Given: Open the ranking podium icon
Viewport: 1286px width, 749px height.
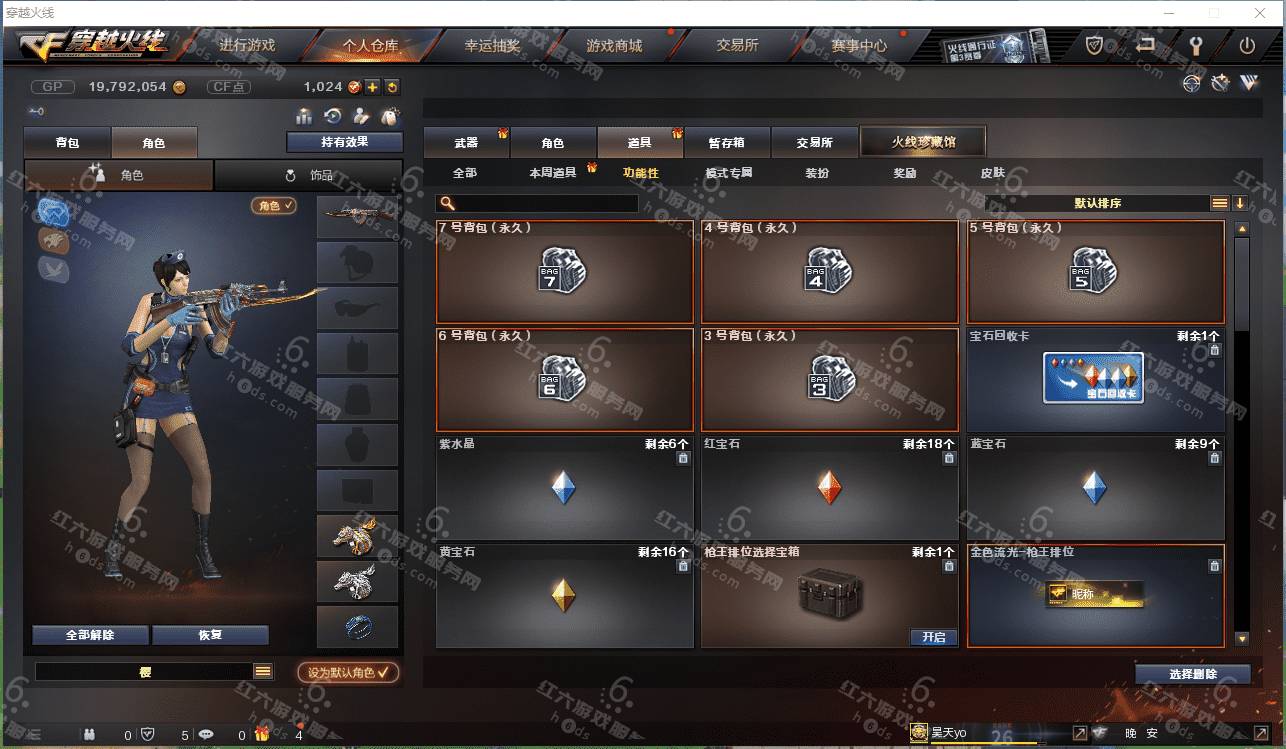Looking at the screenshot, I should point(305,116).
